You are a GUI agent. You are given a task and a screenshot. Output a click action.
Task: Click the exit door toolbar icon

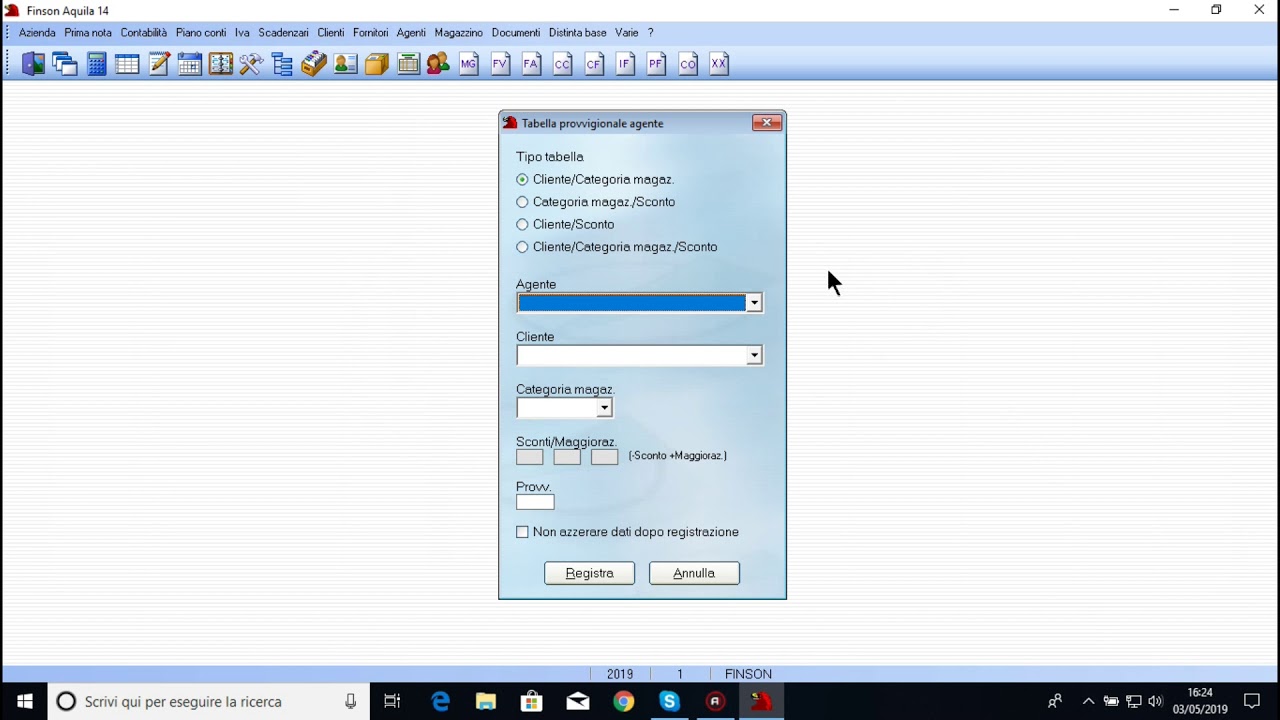coord(33,64)
